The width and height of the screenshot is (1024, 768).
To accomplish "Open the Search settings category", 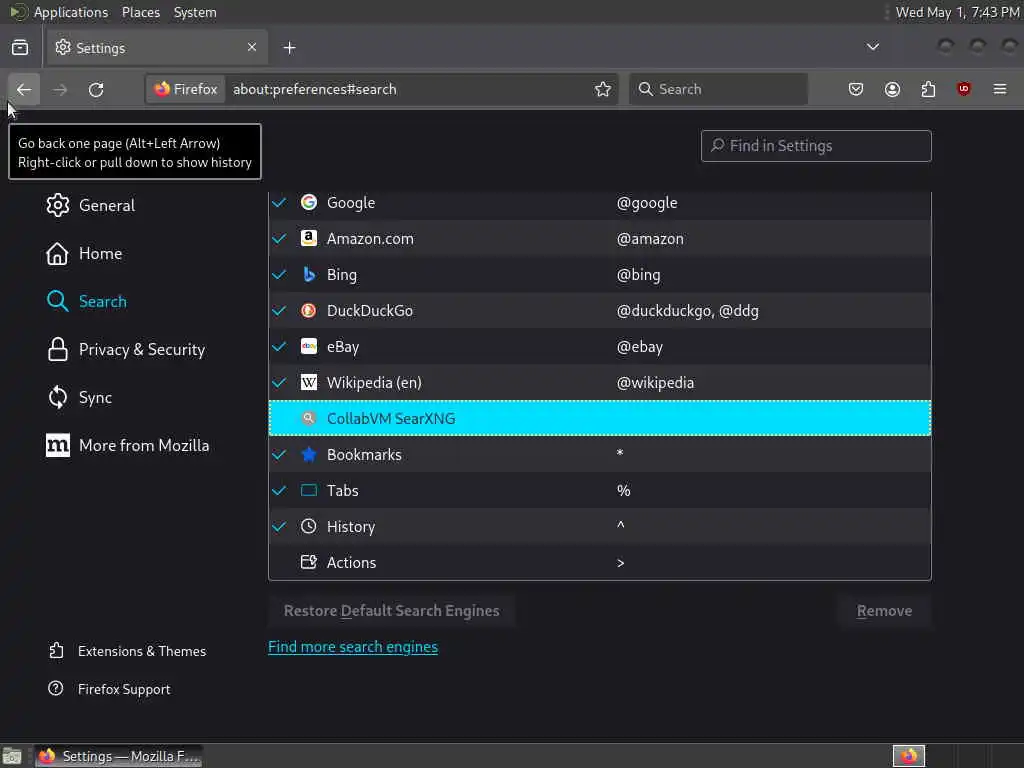I will click(87, 301).
